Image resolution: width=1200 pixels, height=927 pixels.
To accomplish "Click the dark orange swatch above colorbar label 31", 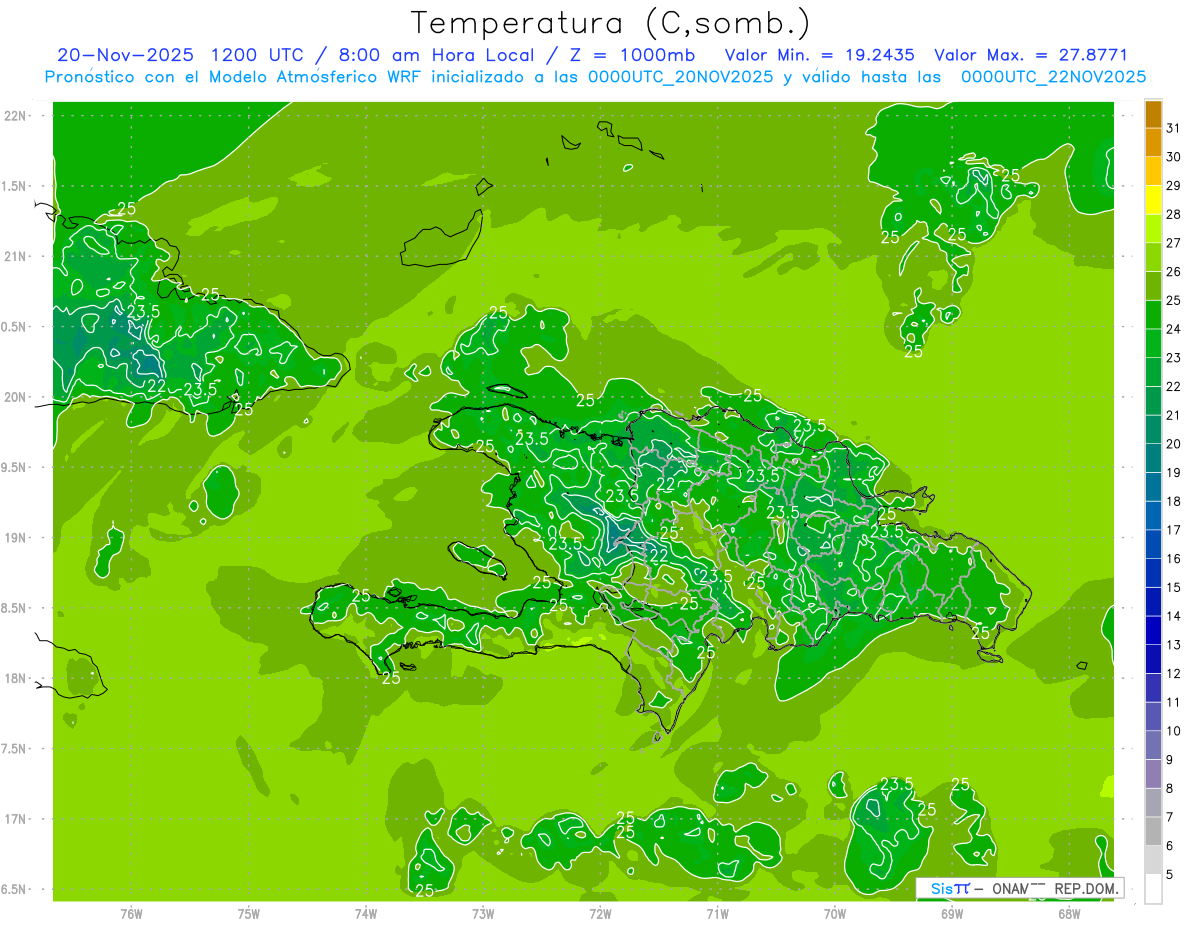I will [x=1153, y=114].
